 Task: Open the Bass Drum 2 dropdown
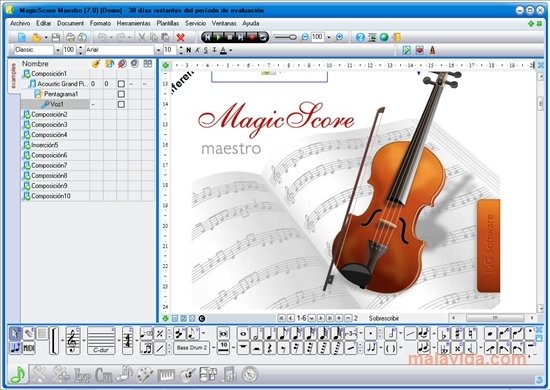213,348
